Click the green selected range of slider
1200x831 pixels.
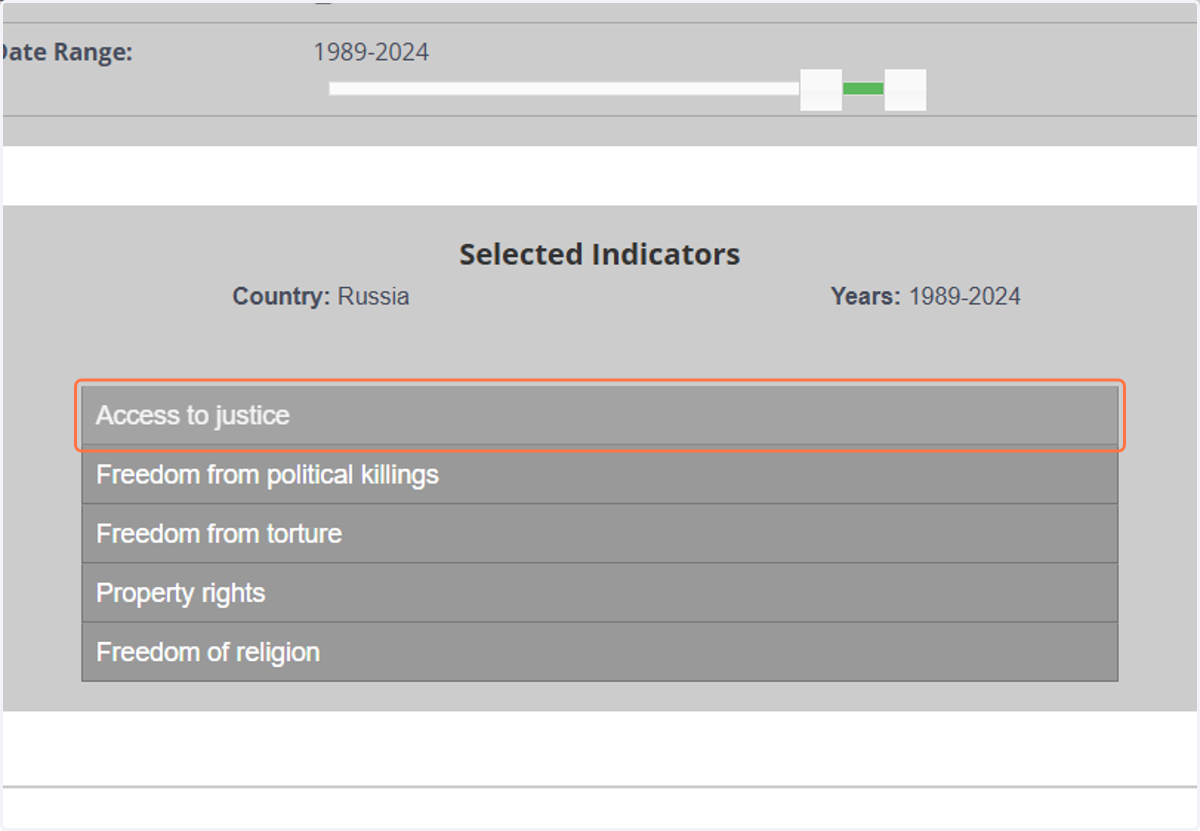point(863,89)
